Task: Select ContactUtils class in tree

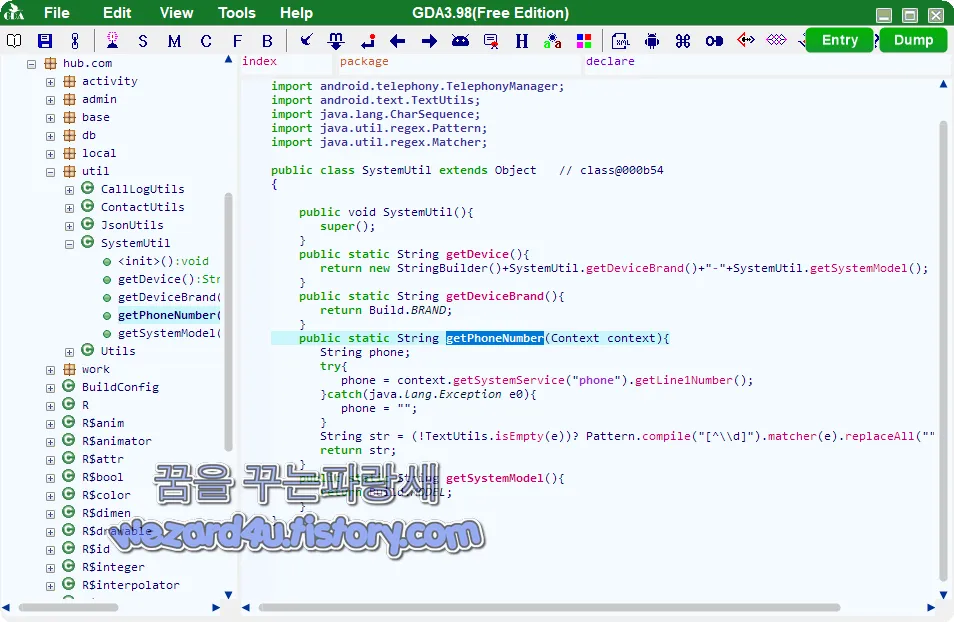Action: tap(142, 207)
